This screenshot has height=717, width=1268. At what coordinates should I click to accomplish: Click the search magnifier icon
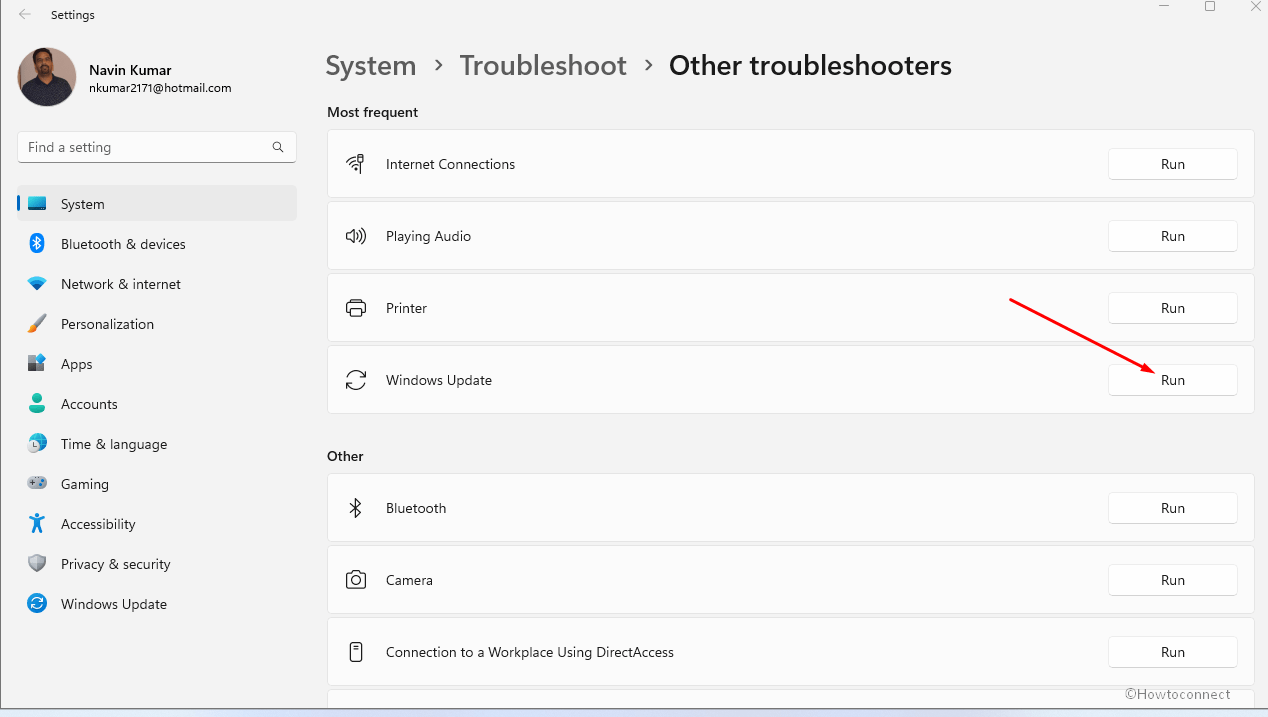[x=278, y=147]
